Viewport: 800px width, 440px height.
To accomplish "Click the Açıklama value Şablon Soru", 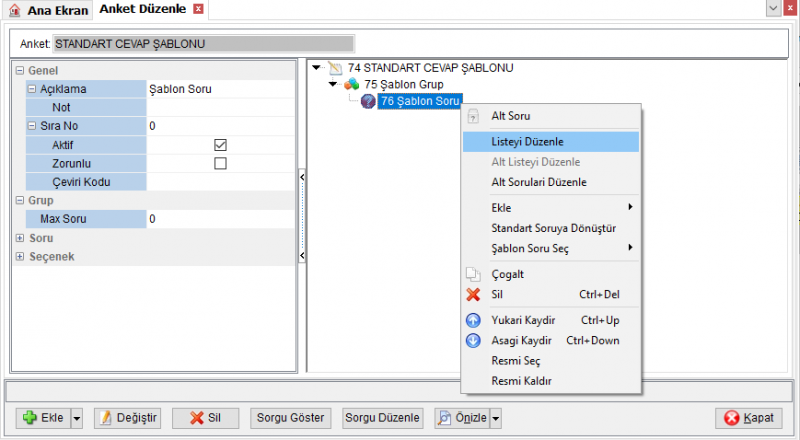I will (220, 89).
